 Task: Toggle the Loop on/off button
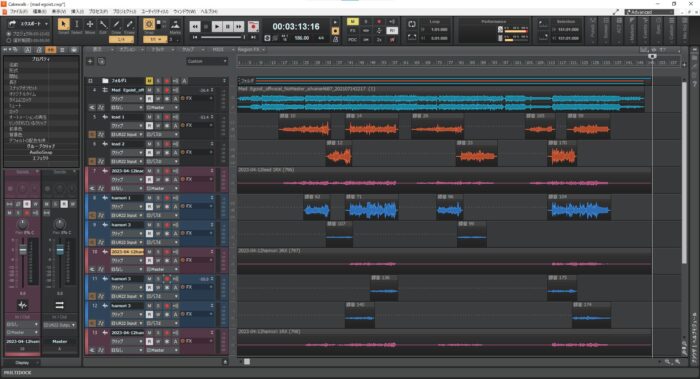click(412, 24)
